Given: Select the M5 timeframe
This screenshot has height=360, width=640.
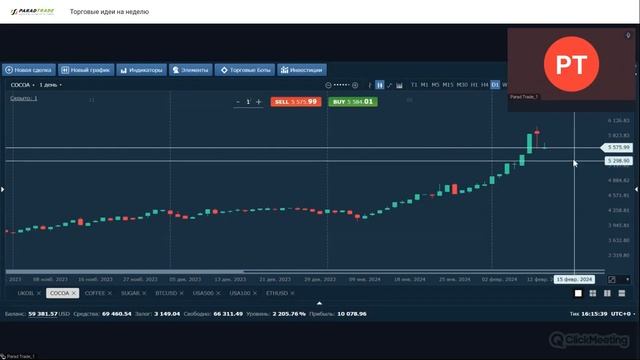Looking at the screenshot, I should pos(435,84).
